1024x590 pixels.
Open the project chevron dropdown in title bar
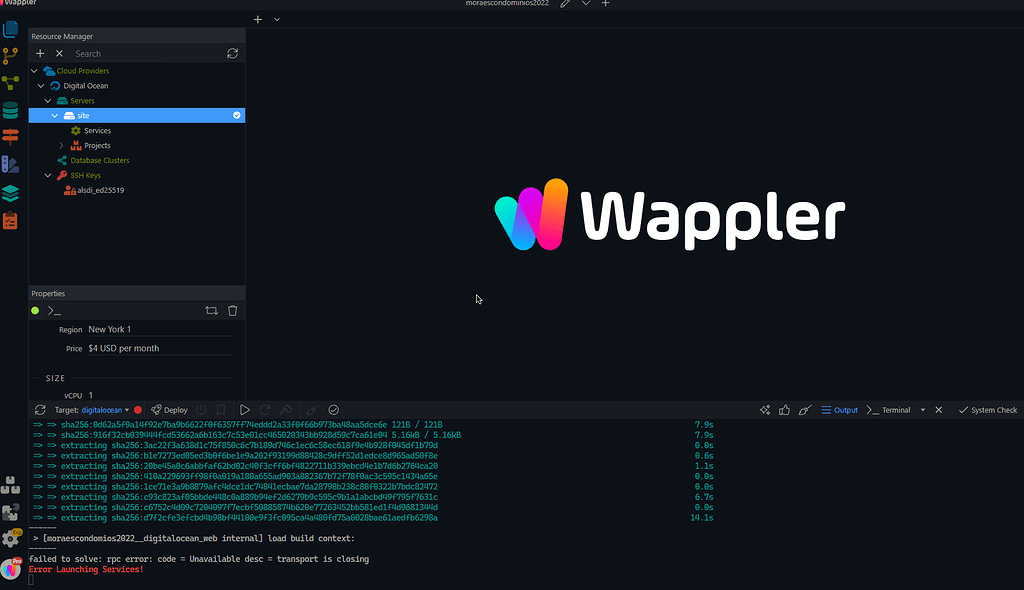tap(586, 3)
